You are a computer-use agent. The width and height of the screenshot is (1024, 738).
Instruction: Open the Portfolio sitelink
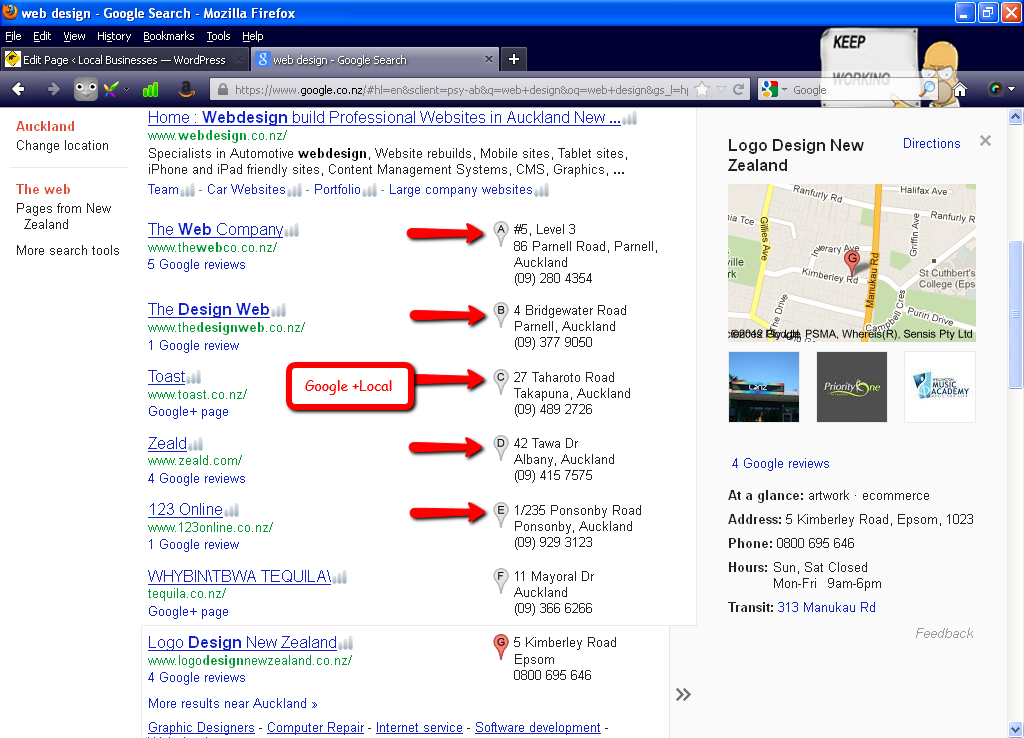click(337, 189)
